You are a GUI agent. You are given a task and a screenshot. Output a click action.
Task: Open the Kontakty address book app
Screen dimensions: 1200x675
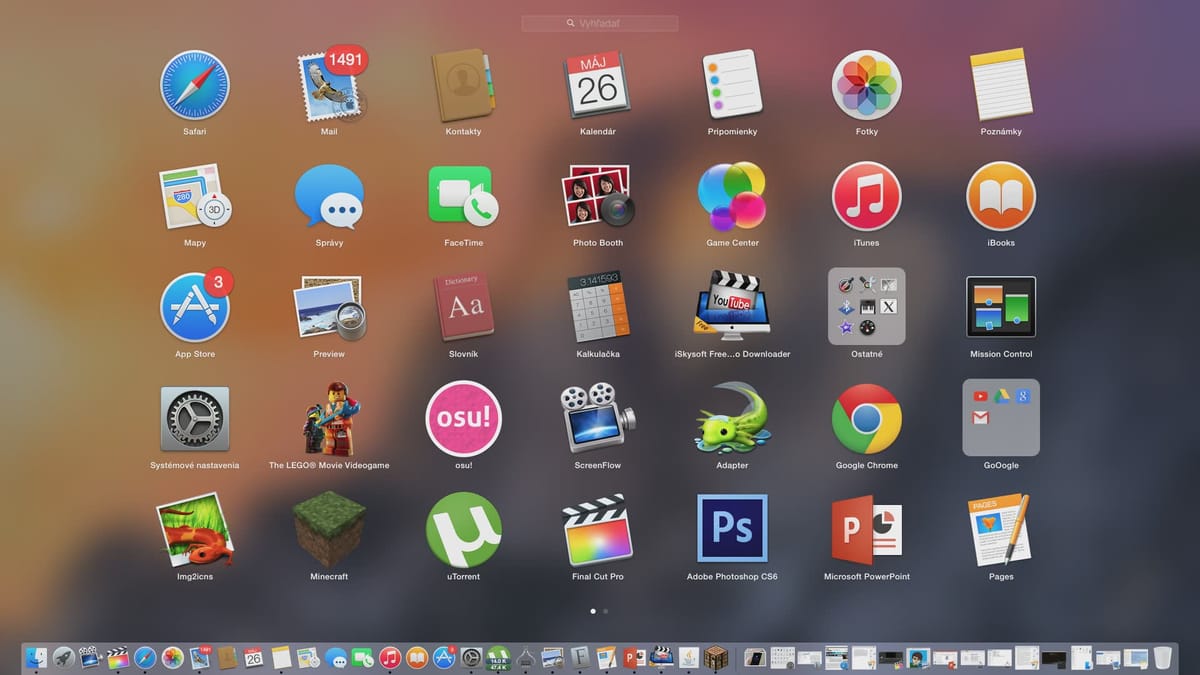click(463, 86)
